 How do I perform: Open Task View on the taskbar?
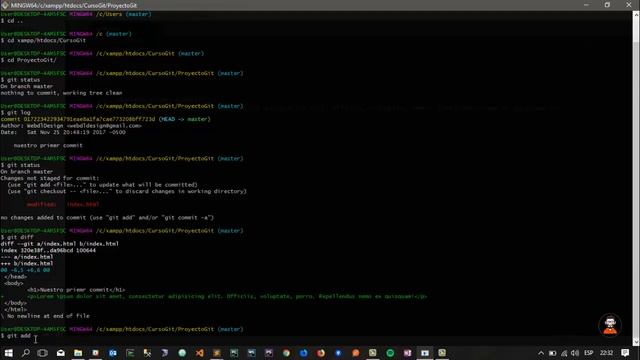click(42, 353)
